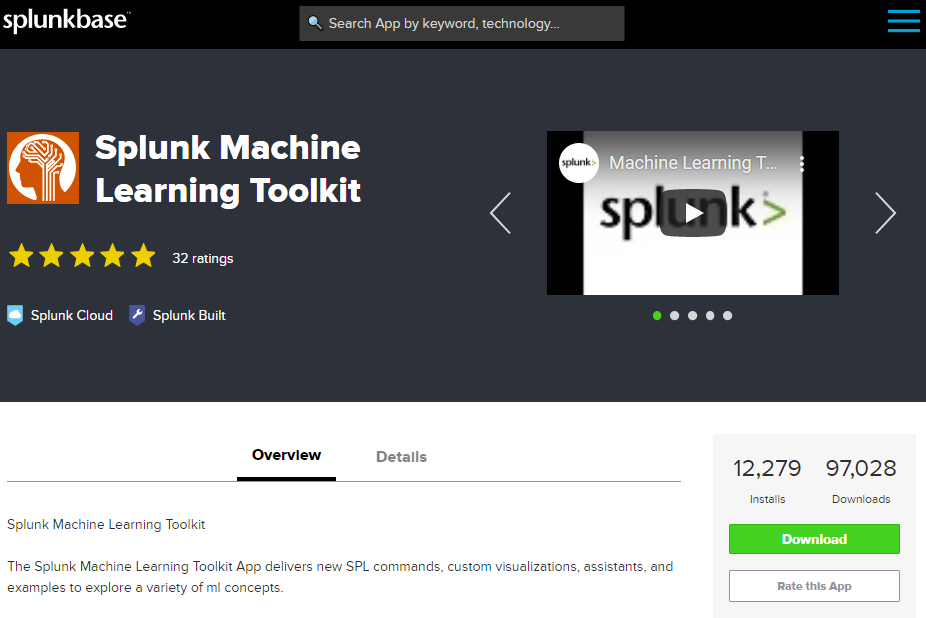Click the Splunk channel avatar in video

coord(579,162)
